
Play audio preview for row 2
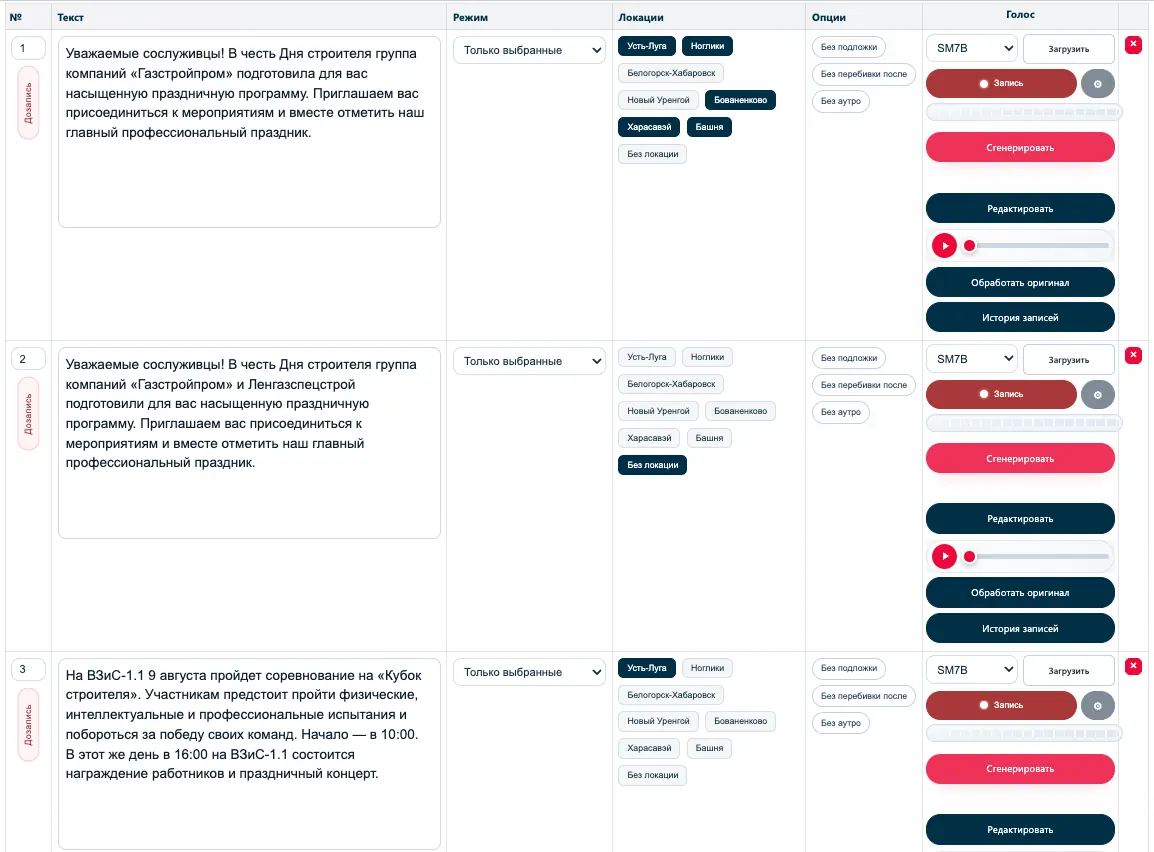tap(944, 556)
